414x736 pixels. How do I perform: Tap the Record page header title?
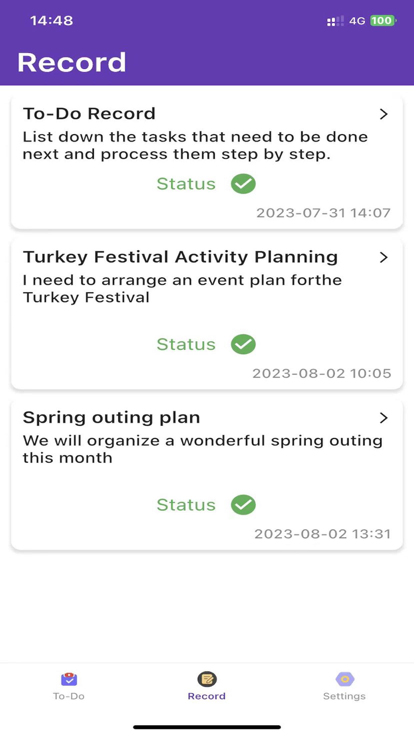pyautogui.click(x=72, y=62)
